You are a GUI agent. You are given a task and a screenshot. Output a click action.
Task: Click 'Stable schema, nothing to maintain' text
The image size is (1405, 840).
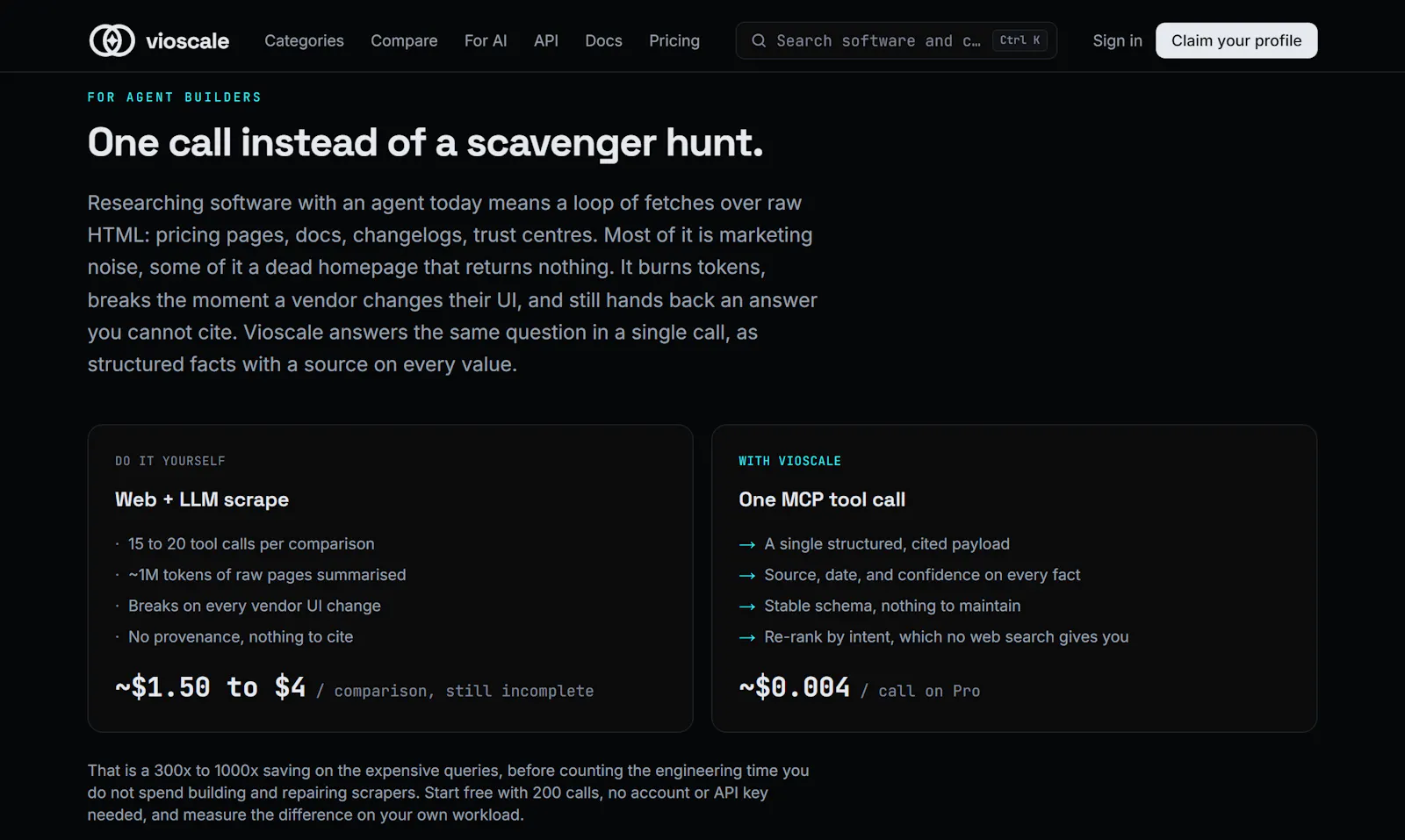(892, 606)
